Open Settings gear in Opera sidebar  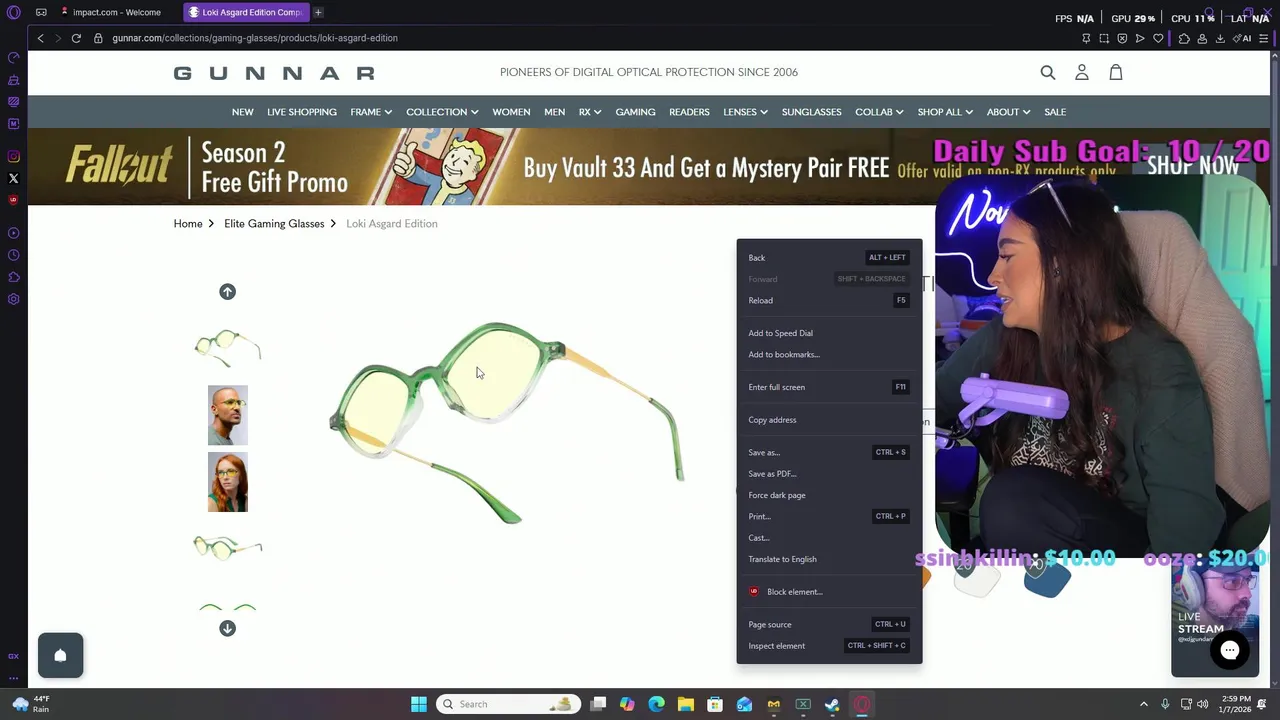tap(13, 299)
